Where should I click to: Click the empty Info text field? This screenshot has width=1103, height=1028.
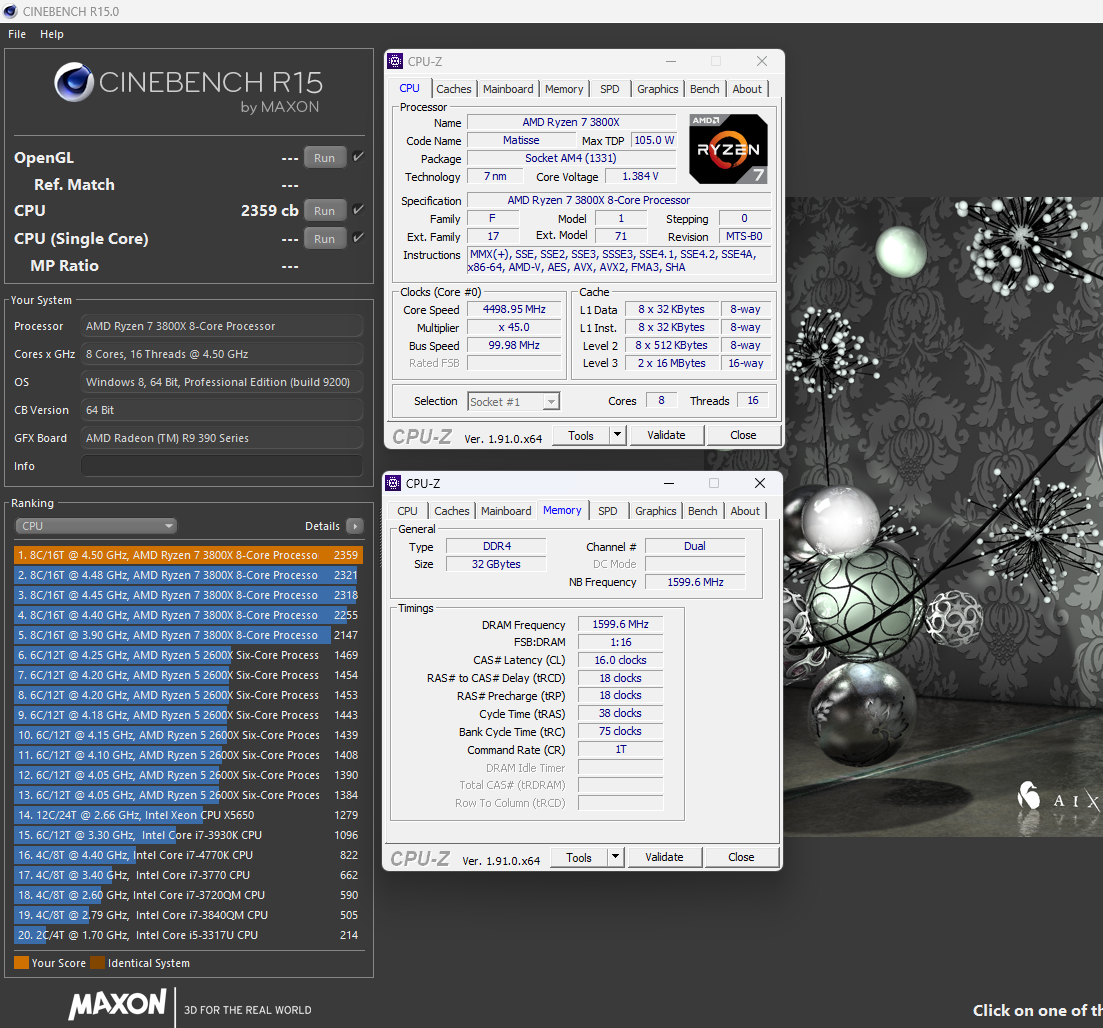pyautogui.click(x=221, y=466)
